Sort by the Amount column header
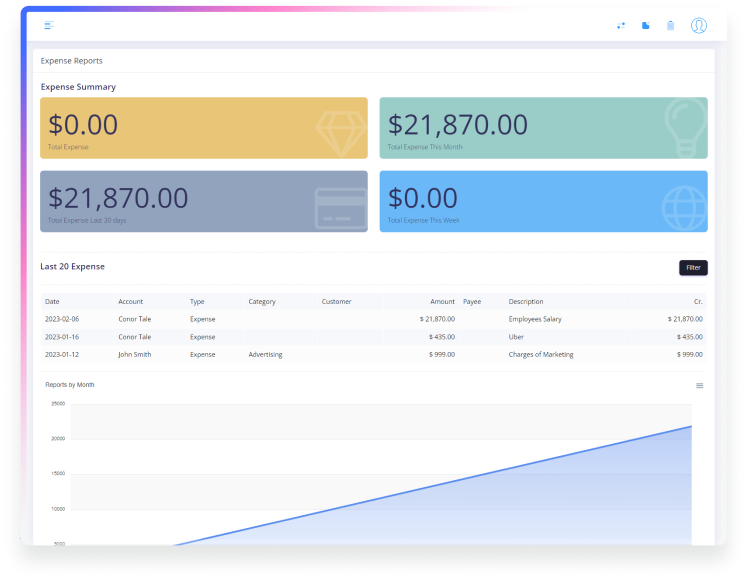 (x=442, y=301)
